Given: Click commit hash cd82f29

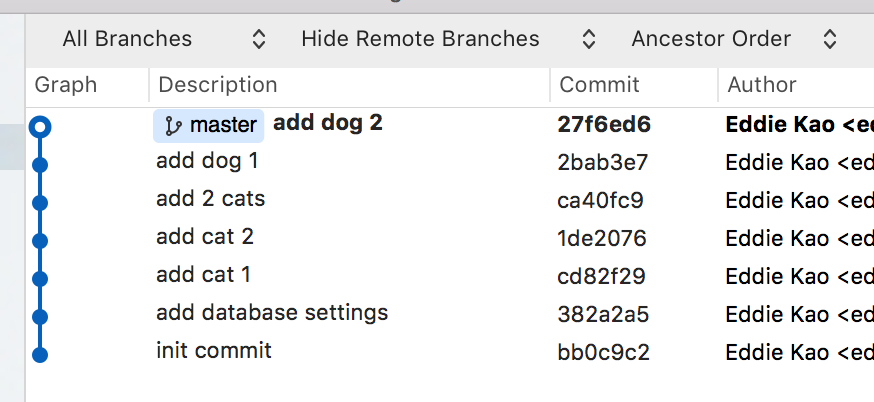Looking at the screenshot, I should [600, 276].
